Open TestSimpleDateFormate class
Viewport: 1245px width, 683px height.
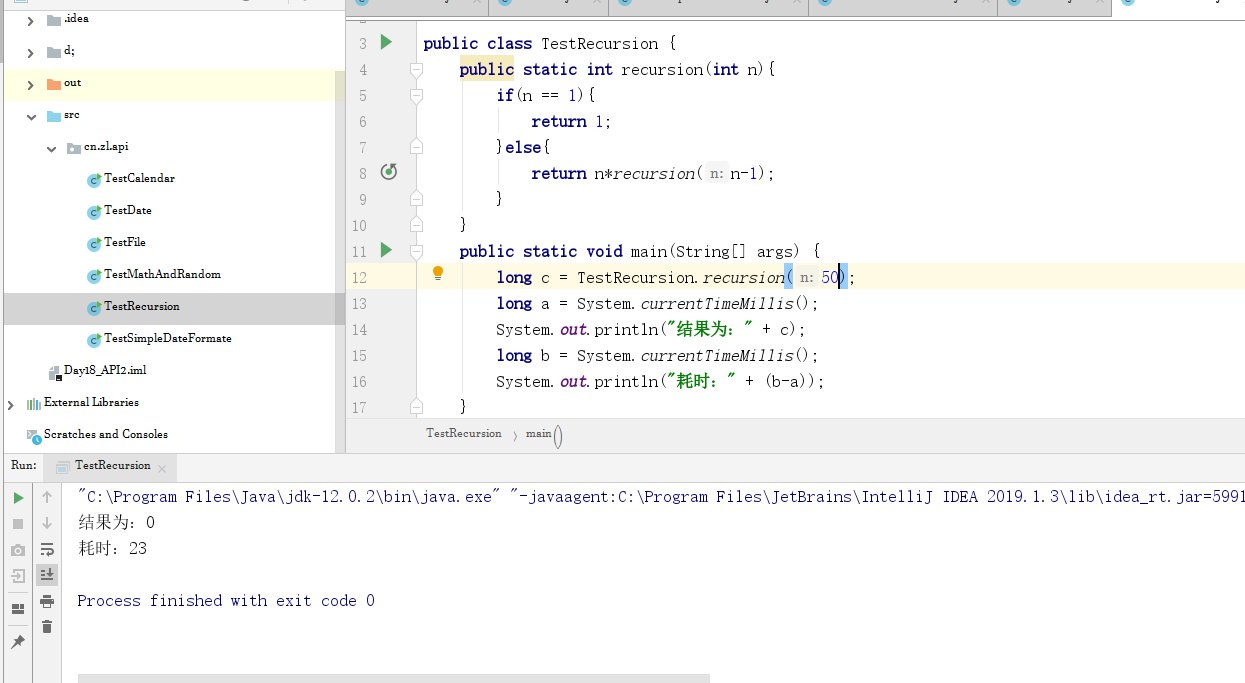pos(167,338)
